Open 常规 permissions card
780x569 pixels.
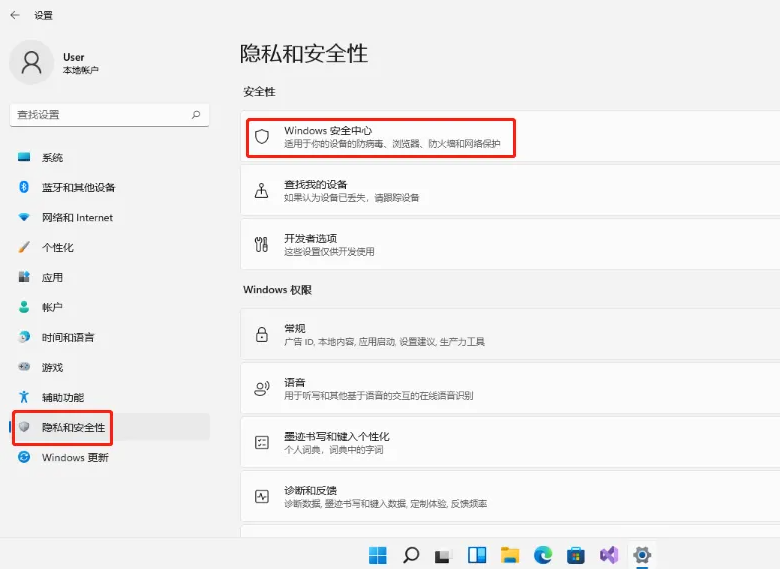510,334
